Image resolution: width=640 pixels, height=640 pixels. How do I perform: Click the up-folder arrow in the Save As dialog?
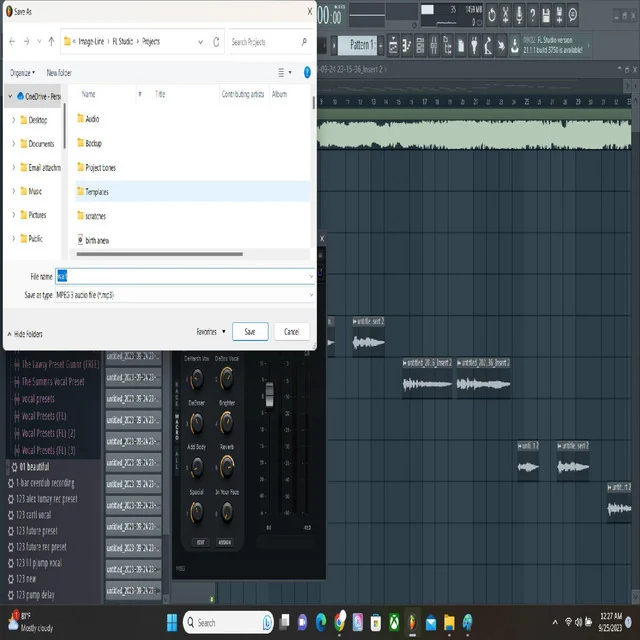pyautogui.click(x=51, y=41)
